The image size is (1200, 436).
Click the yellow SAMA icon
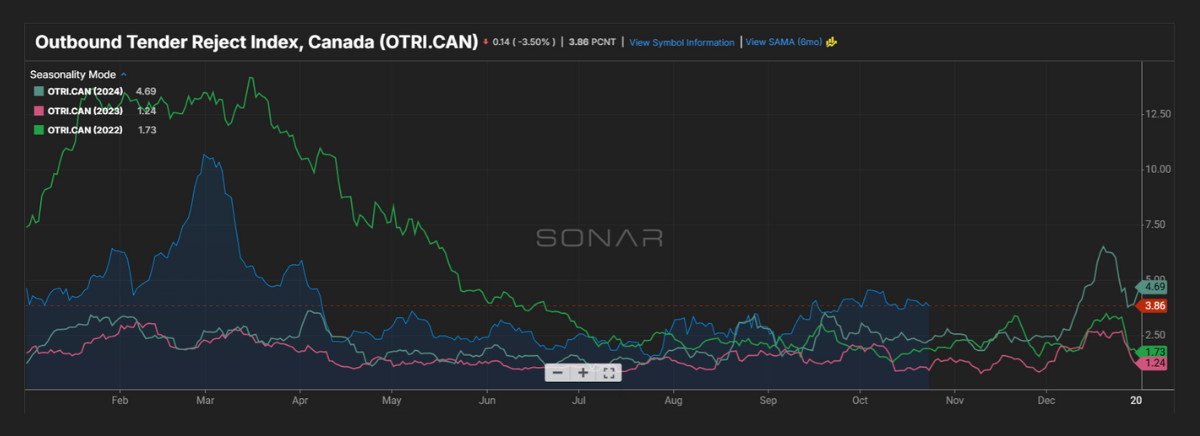point(831,43)
